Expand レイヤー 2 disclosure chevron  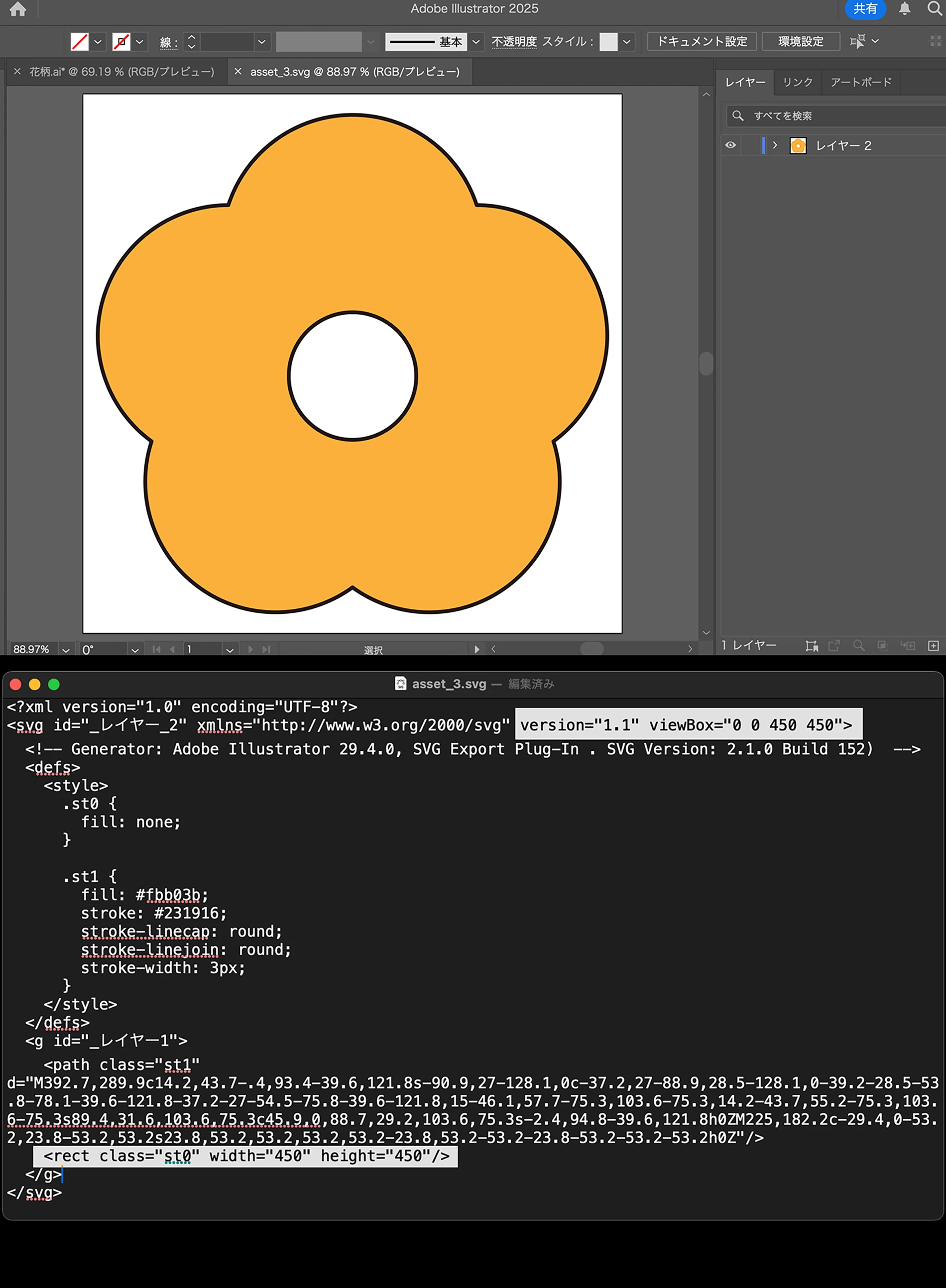tap(775, 145)
